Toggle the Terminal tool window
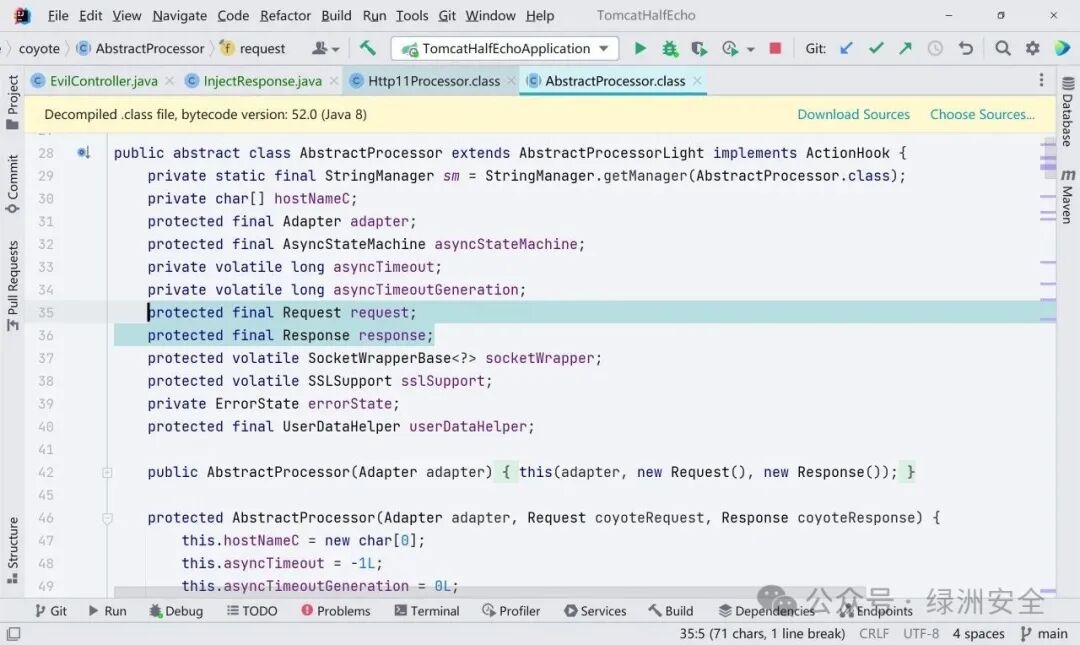 427,611
